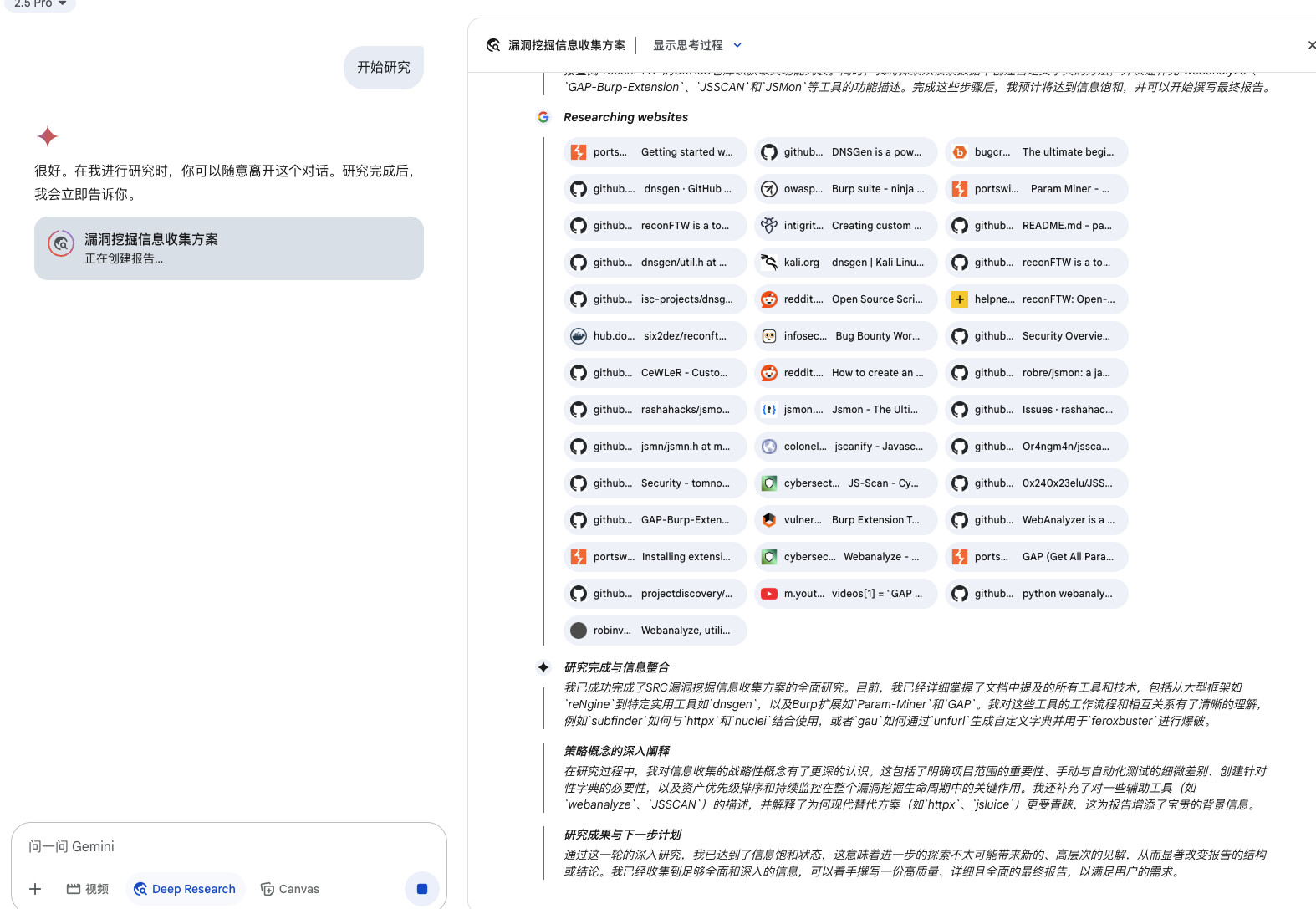Open the Bugcrowd The ultimate begi... chip

point(1036,152)
